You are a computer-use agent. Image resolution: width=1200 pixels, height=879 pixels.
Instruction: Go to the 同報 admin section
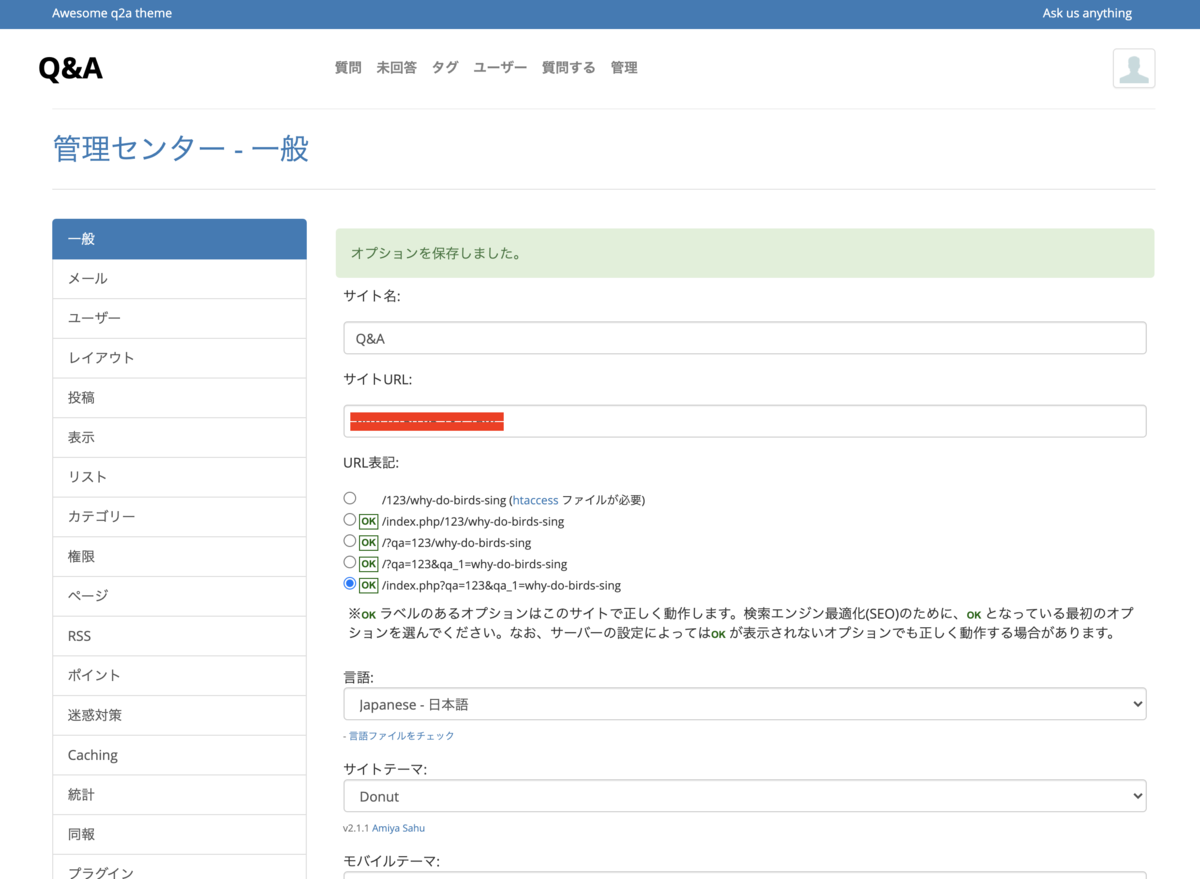[x=179, y=835]
